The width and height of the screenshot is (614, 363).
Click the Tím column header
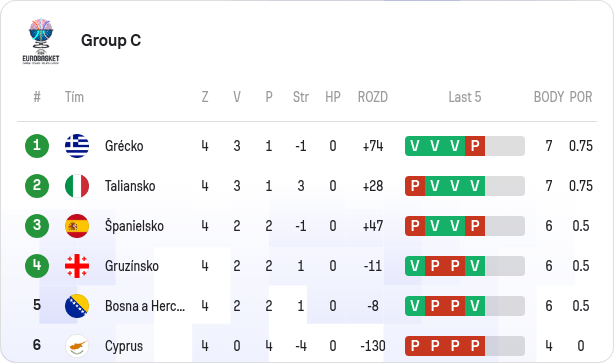pyautogui.click(x=74, y=97)
